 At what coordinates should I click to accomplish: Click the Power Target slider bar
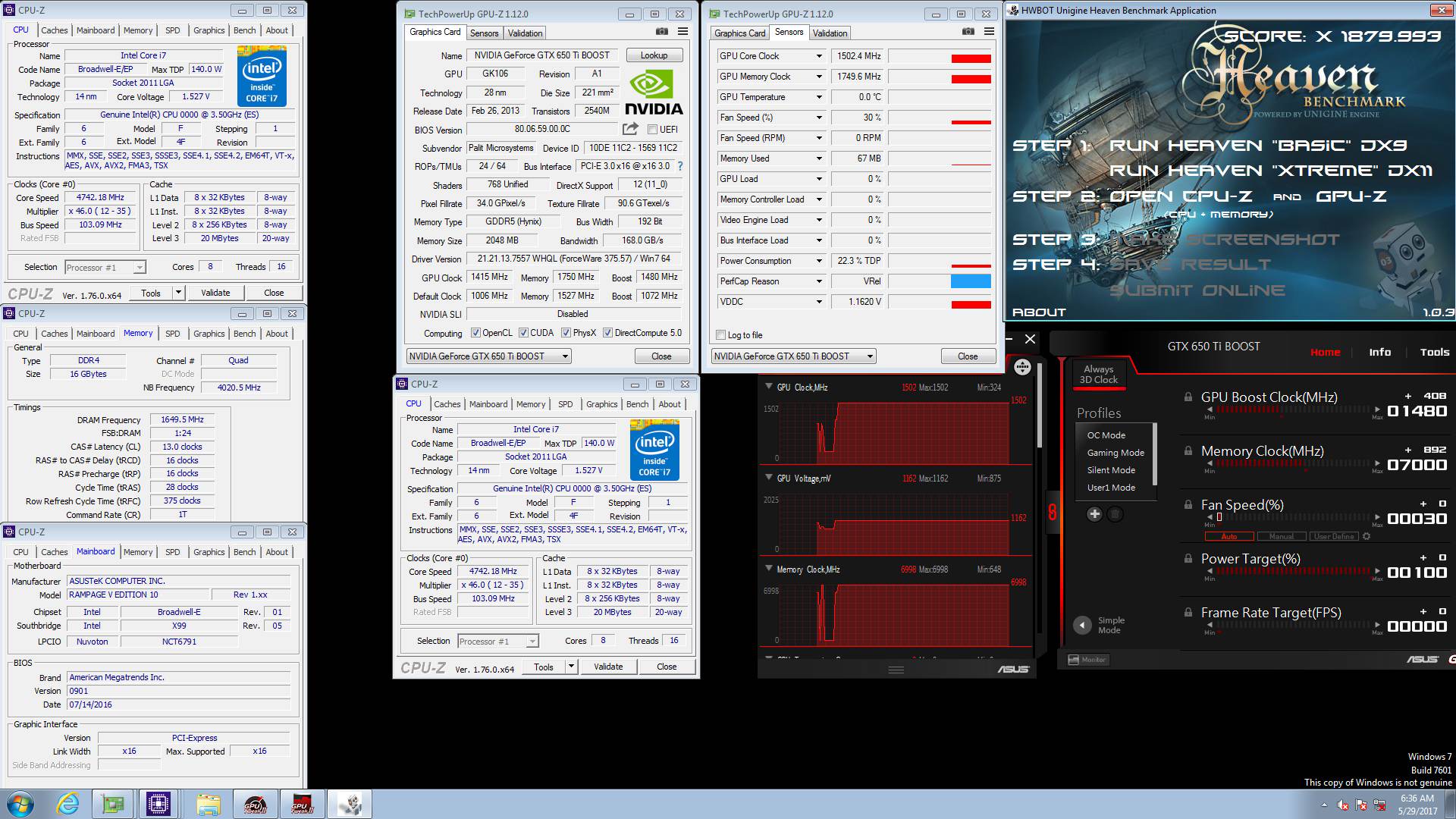coord(1293,571)
